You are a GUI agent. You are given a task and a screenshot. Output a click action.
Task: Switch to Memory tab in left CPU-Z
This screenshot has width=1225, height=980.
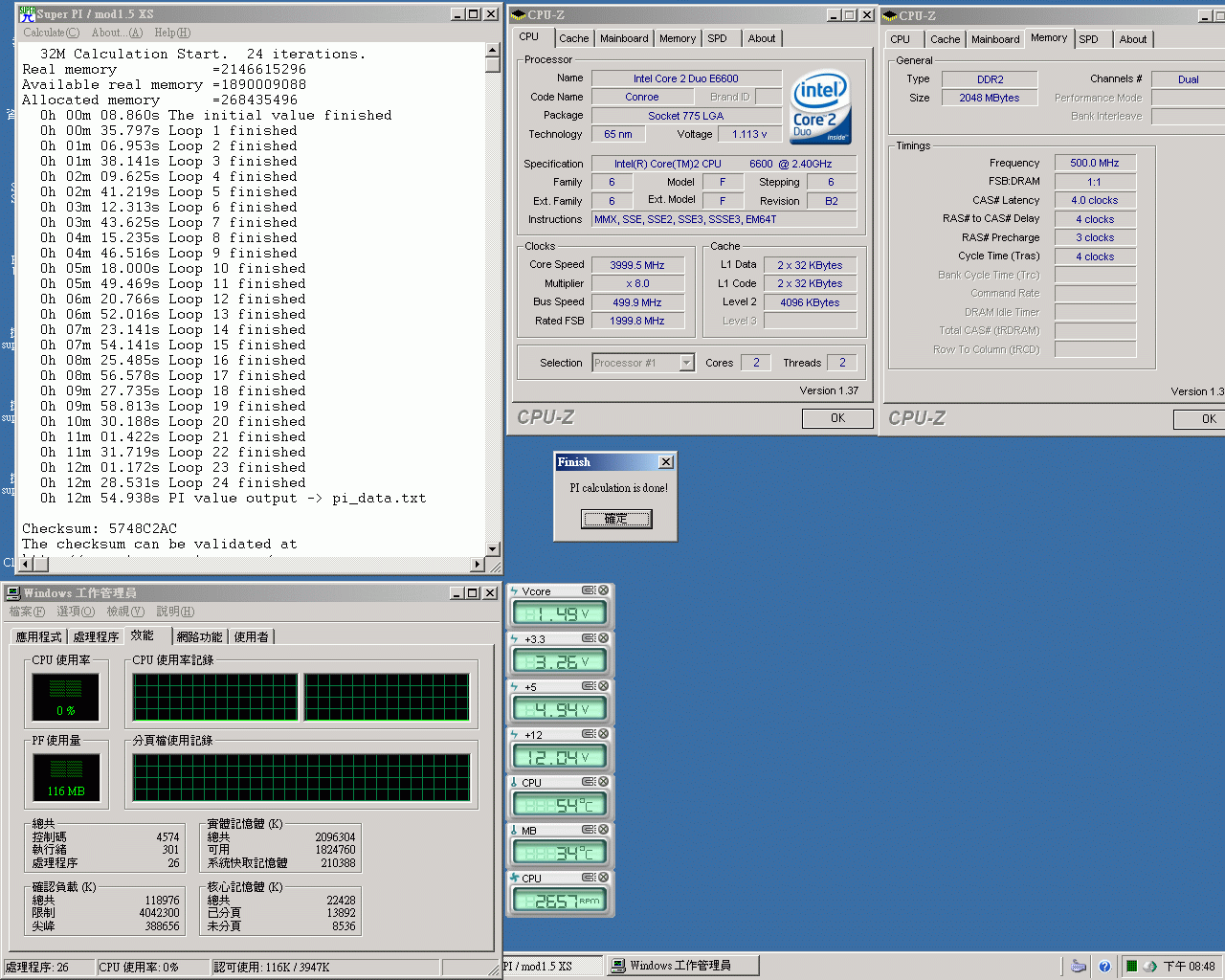(678, 38)
